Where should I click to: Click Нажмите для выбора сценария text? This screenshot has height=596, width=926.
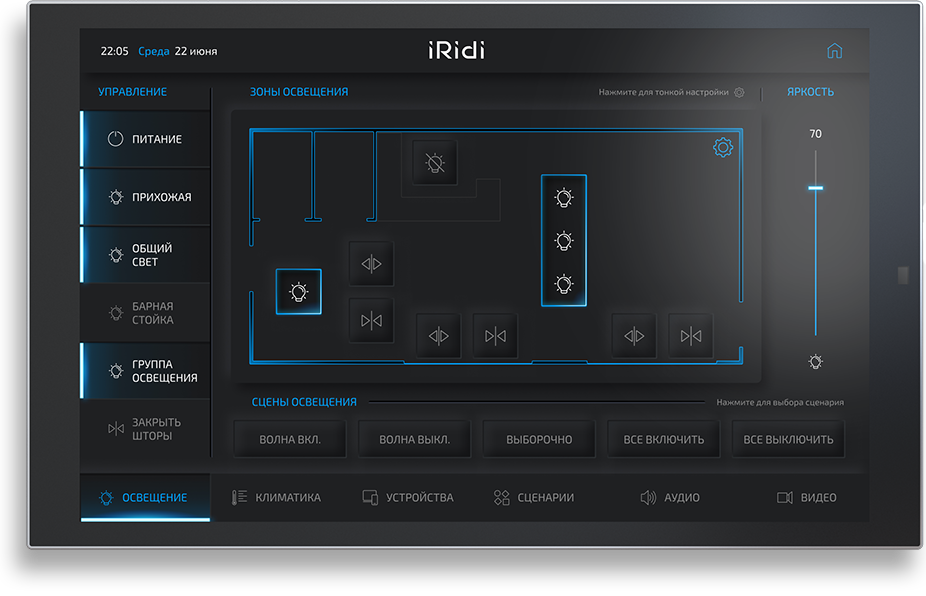(780, 402)
